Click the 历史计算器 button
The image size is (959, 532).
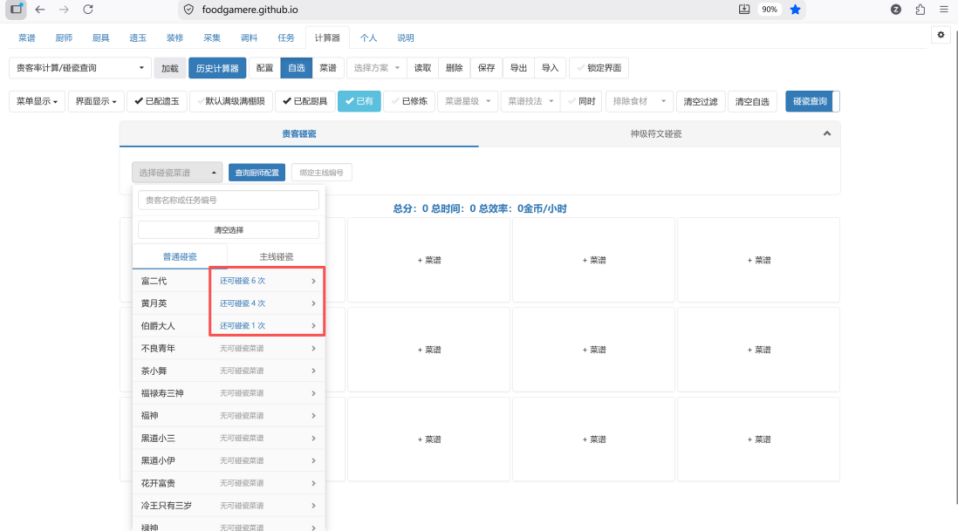coord(217,68)
